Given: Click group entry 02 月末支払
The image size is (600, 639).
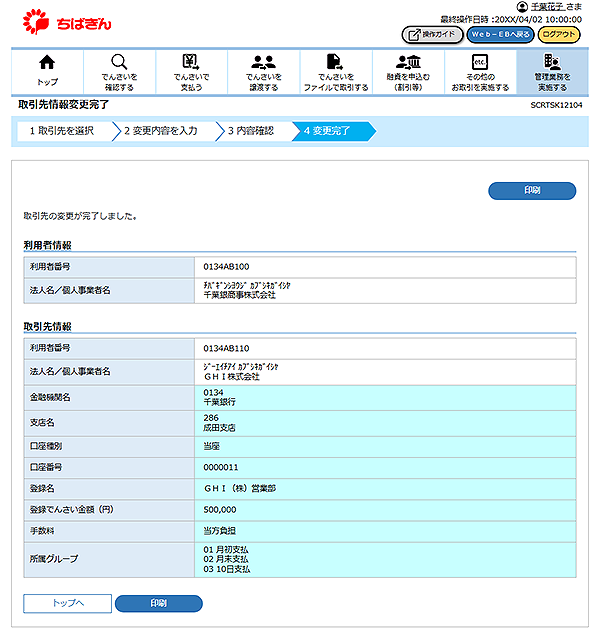Looking at the screenshot, I should point(226,559).
